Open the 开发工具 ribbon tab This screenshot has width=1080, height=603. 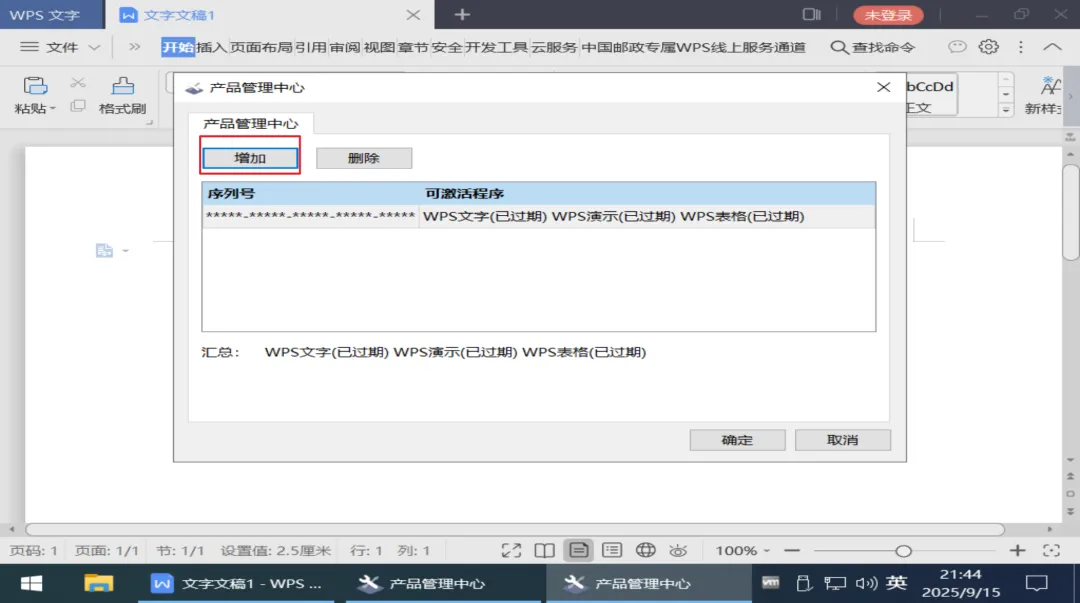coord(496,47)
